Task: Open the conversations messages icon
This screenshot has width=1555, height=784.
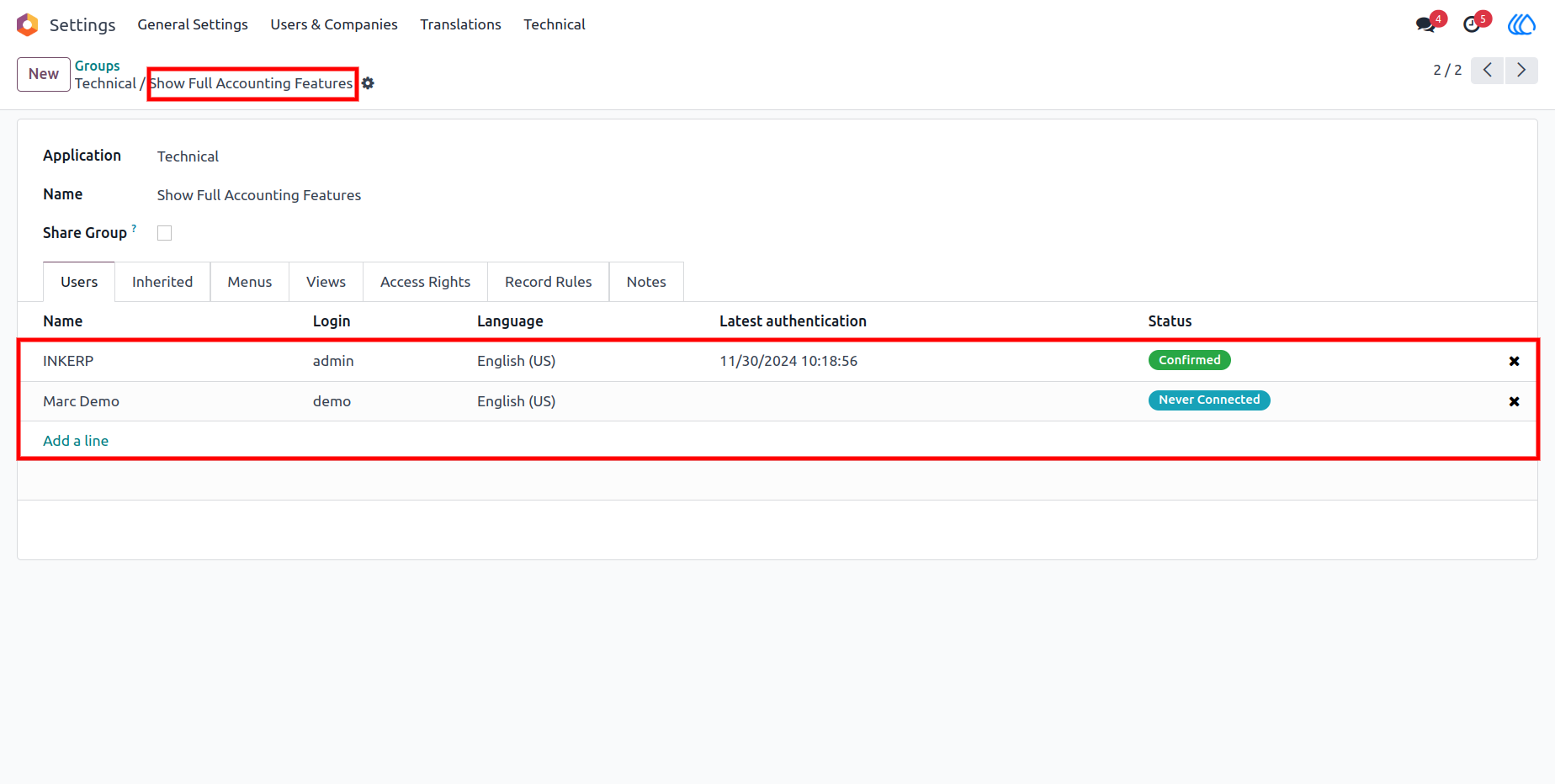Action: 1425,24
